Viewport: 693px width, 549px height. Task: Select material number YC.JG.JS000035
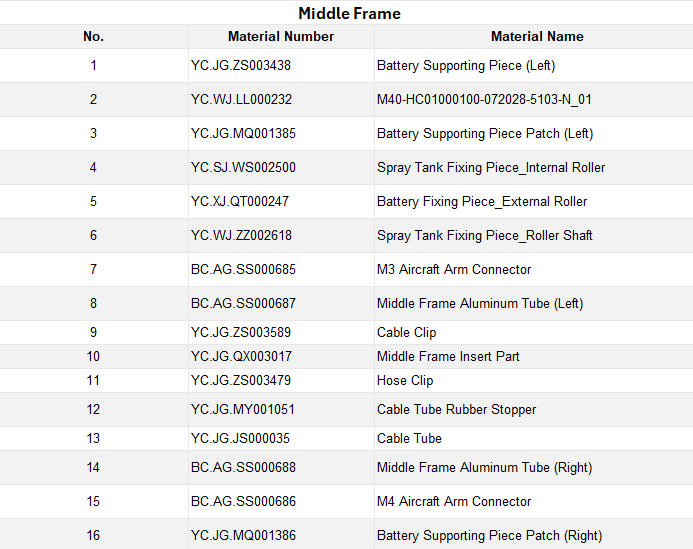point(281,438)
